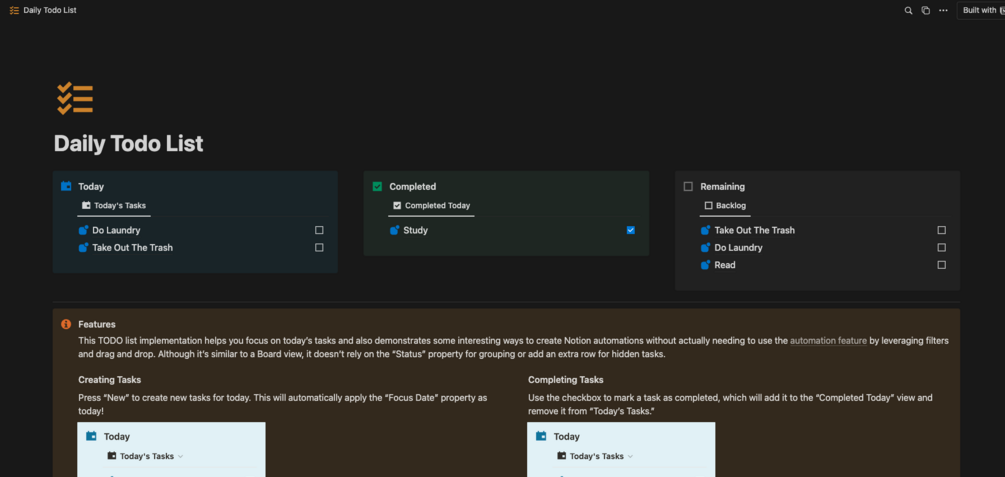Check the Do Laundry box under Today
Screen dimensions: 1005x477
[x=319, y=230]
